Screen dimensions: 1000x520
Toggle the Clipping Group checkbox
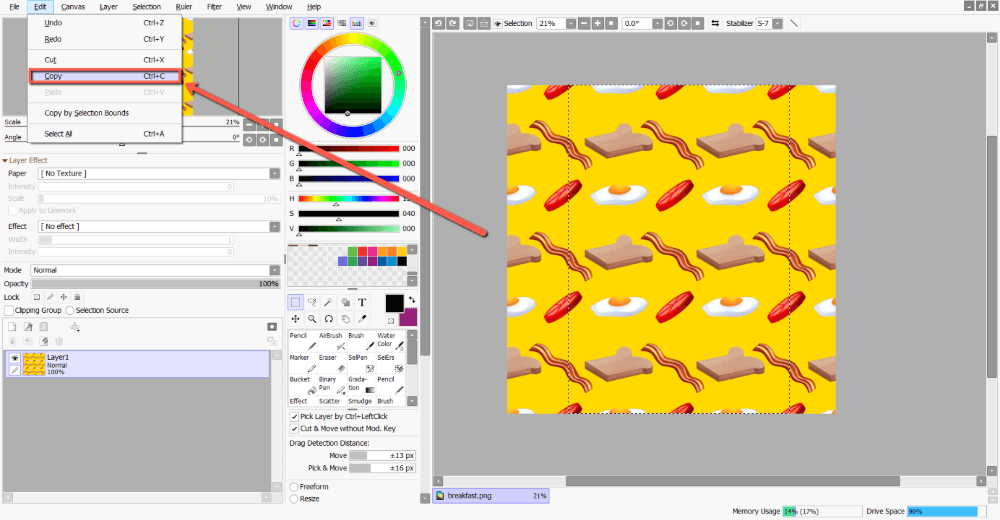click(x=9, y=310)
